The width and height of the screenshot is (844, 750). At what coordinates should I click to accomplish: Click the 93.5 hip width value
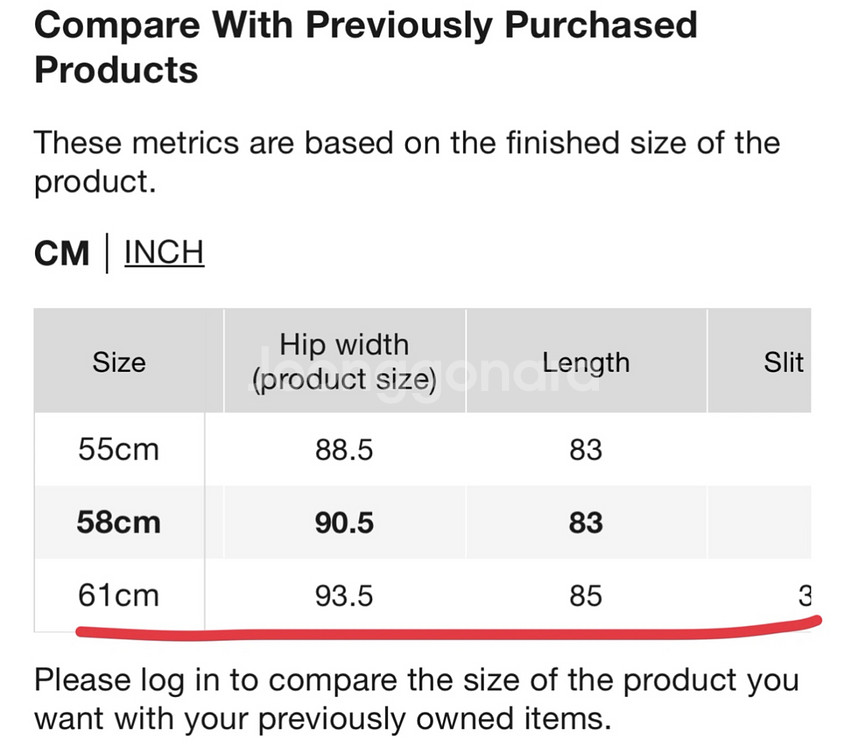(344, 596)
